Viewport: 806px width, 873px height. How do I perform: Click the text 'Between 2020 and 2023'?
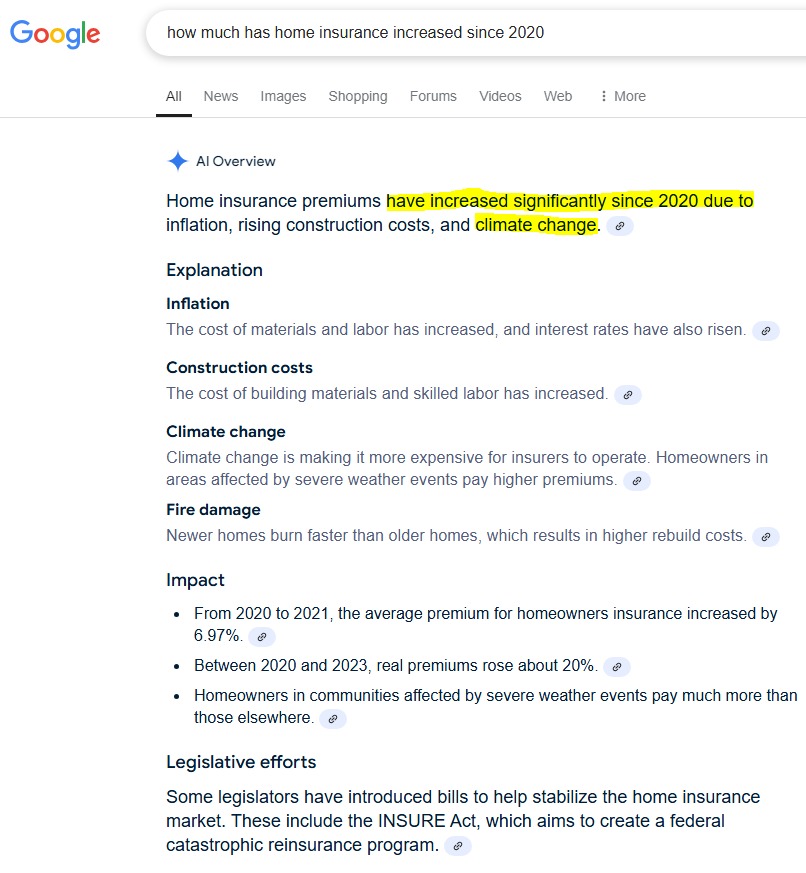(x=281, y=665)
